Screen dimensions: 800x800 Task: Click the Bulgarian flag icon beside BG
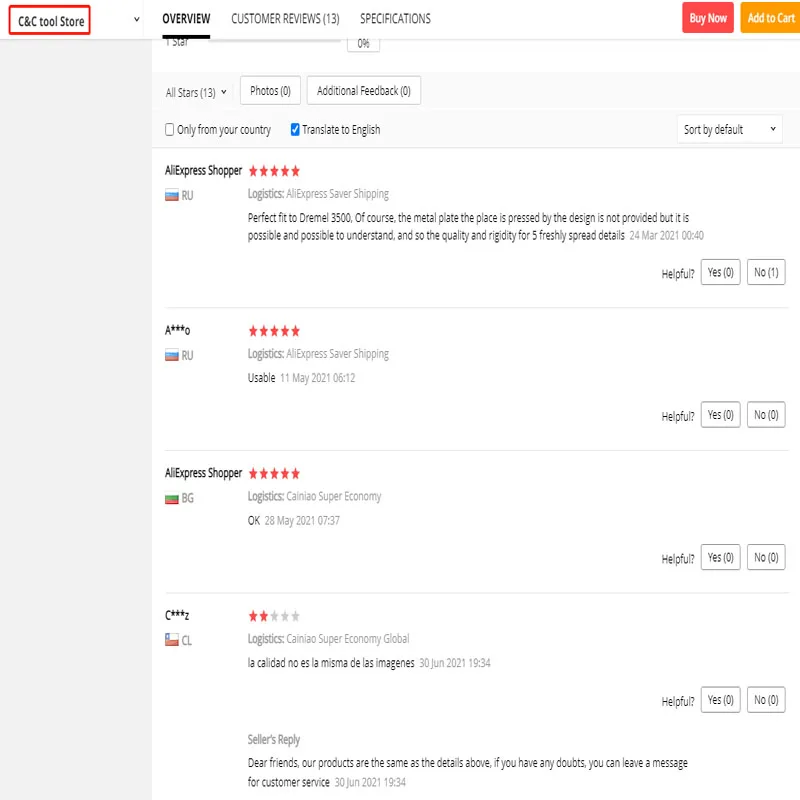(x=171, y=498)
